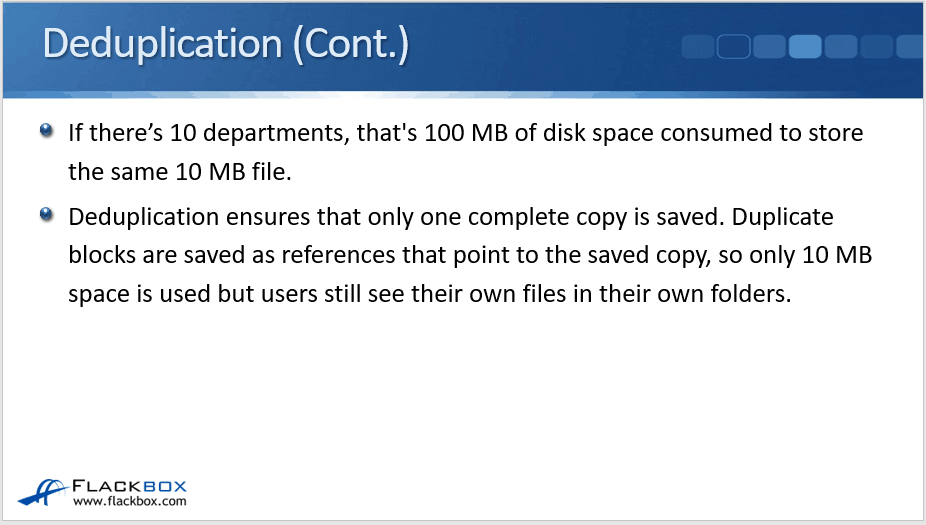This screenshot has width=926, height=525.
Task: Click the outlined square in the header
Action: point(734,47)
